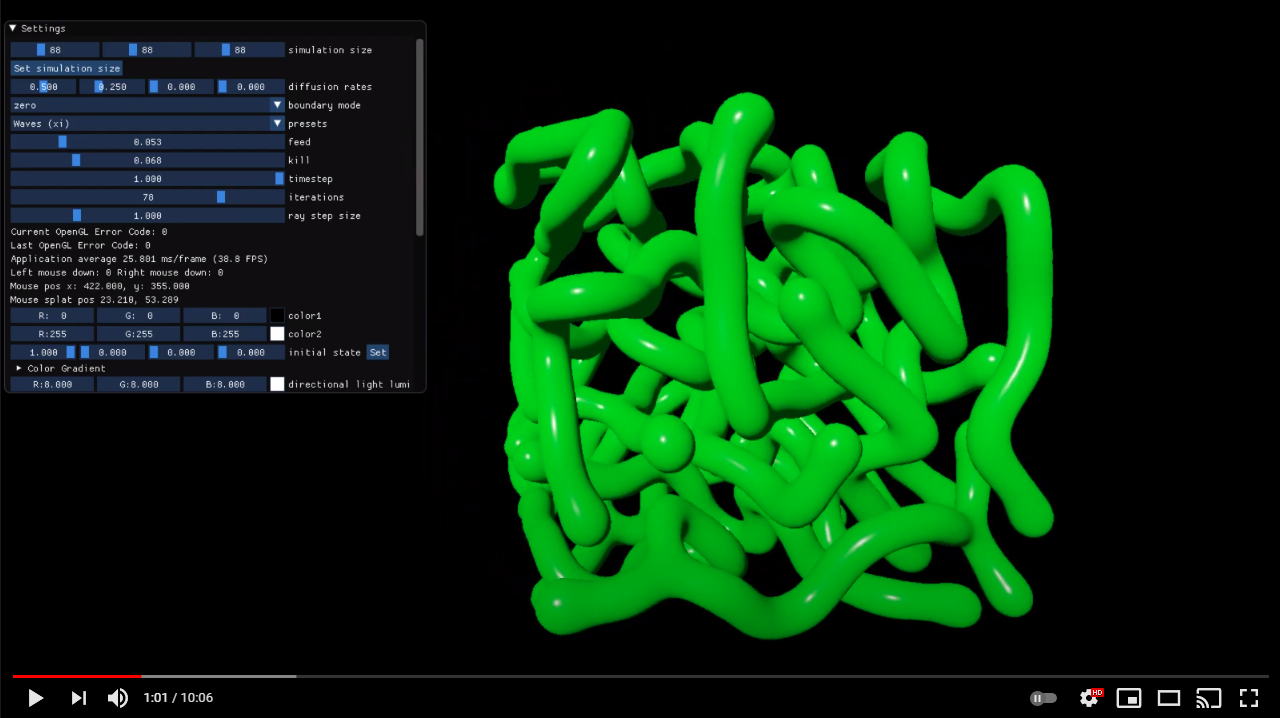Open the directional light color swatch

pyautogui.click(x=277, y=384)
